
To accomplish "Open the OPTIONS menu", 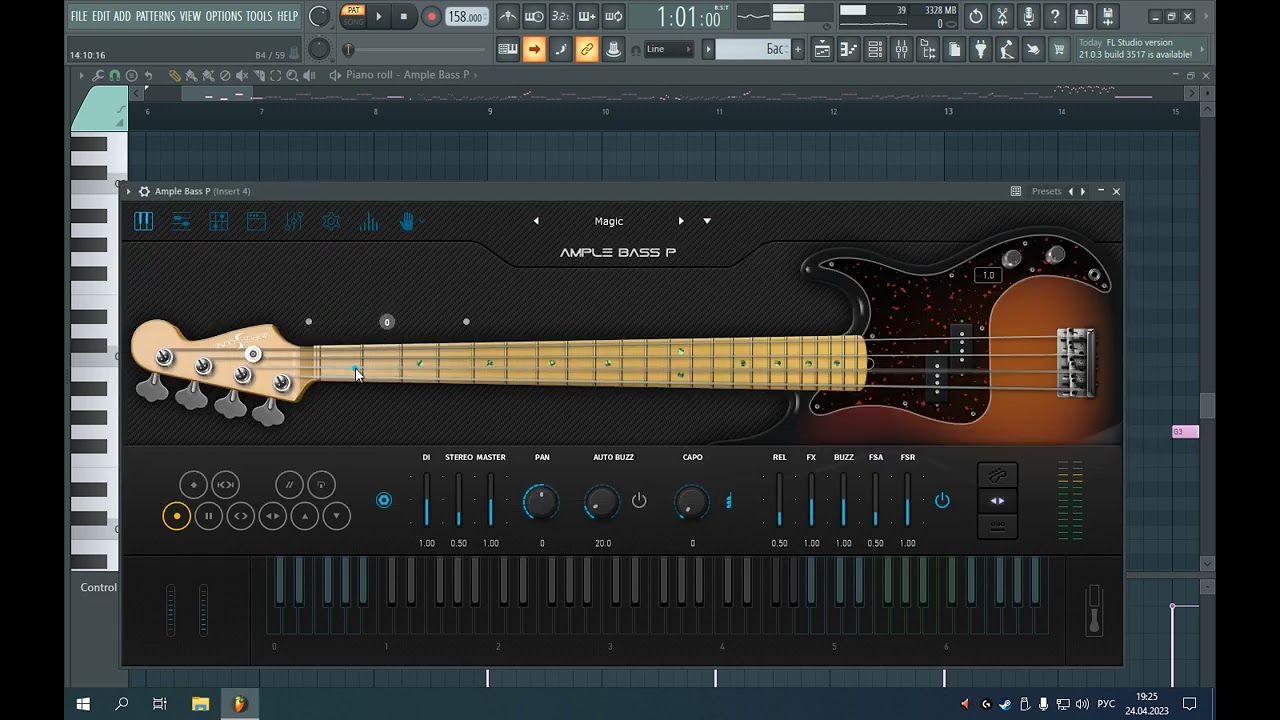I will coord(224,16).
